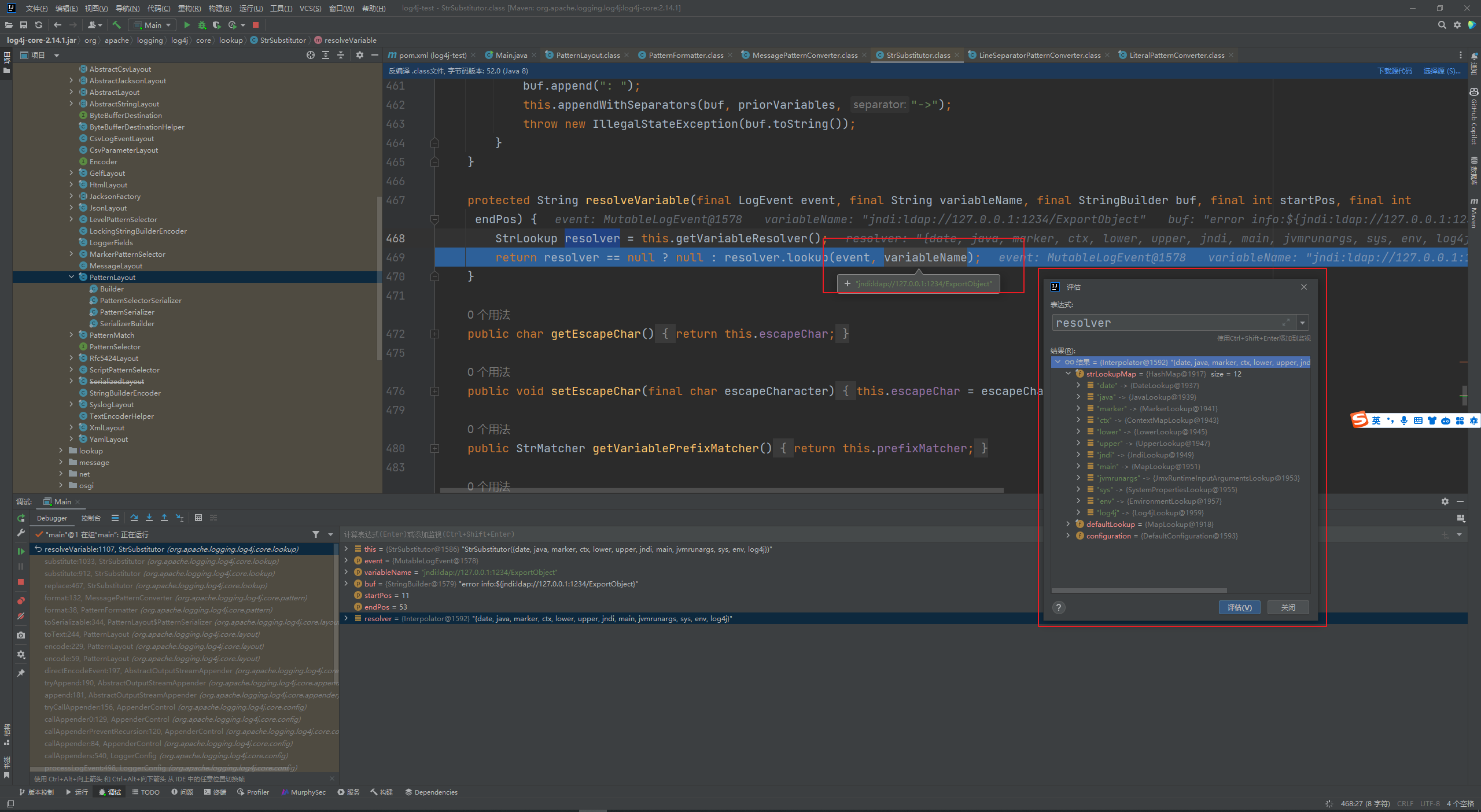1481x812 pixels.
Task: Click the resolver expression input field
Action: (x=1173, y=323)
